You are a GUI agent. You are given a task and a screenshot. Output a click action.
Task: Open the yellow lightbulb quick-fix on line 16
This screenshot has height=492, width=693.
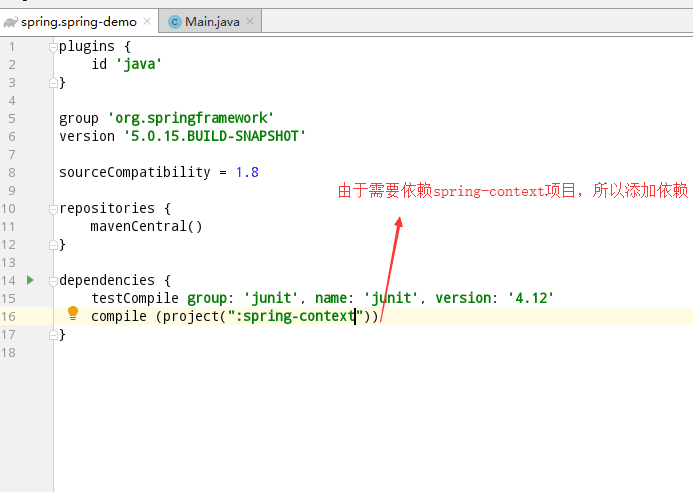(73, 313)
